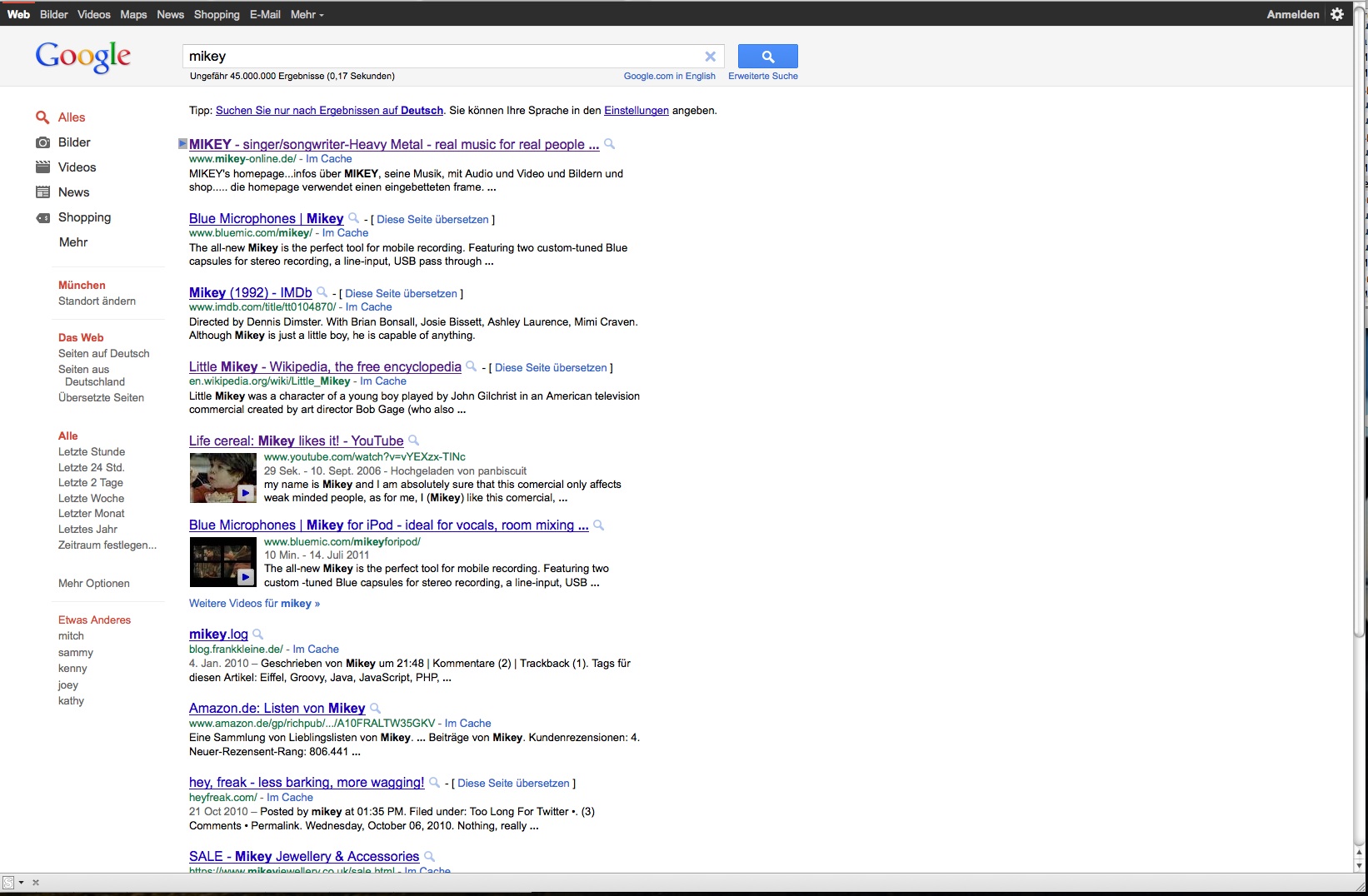Filter results to Letztes Jahr
Image resolution: width=1368 pixels, height=896 pixels.
click(x=87, y=530)
